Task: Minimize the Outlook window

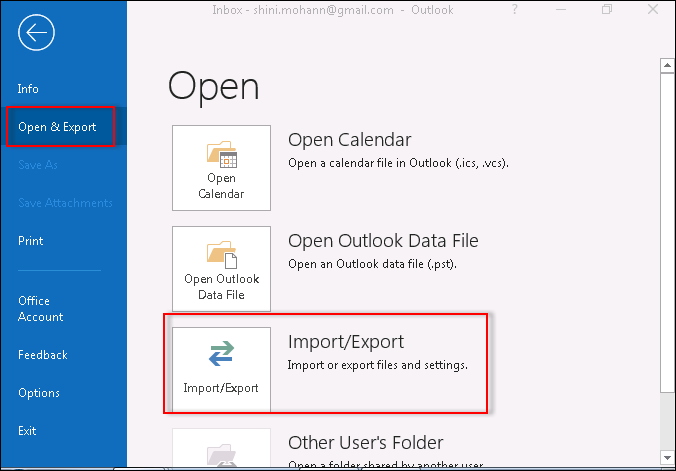Action: [561, 9]
